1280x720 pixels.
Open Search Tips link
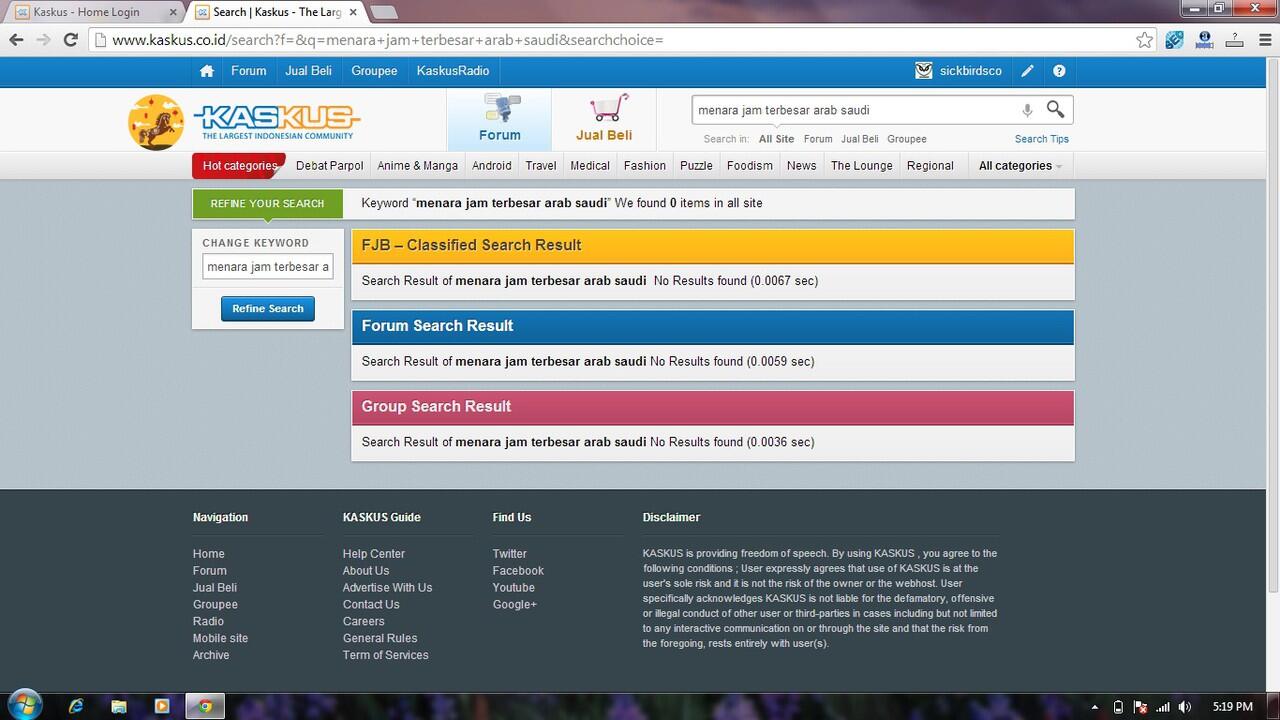click(1042, 139)
